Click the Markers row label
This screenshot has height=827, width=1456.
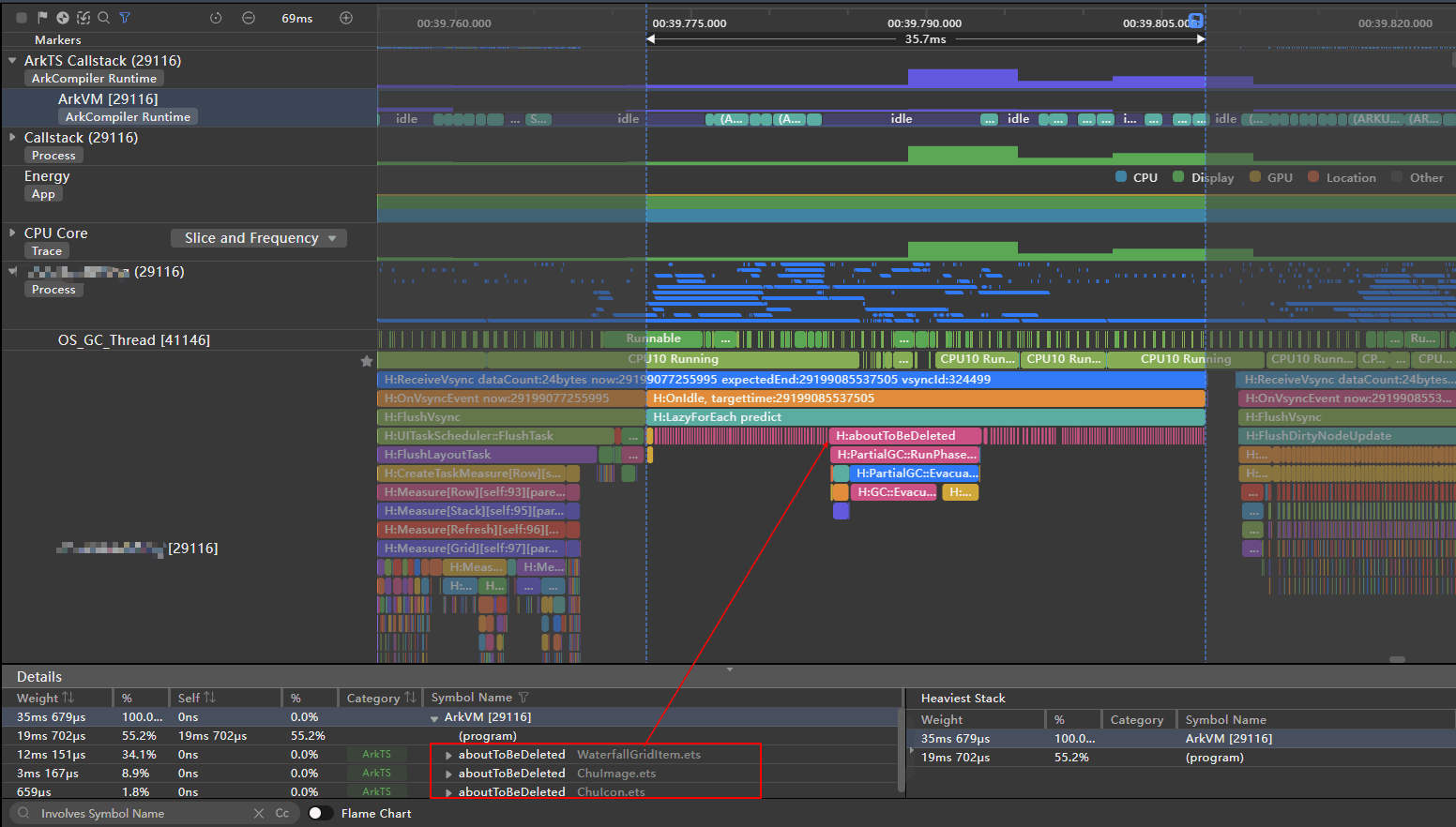pos(58,40)
